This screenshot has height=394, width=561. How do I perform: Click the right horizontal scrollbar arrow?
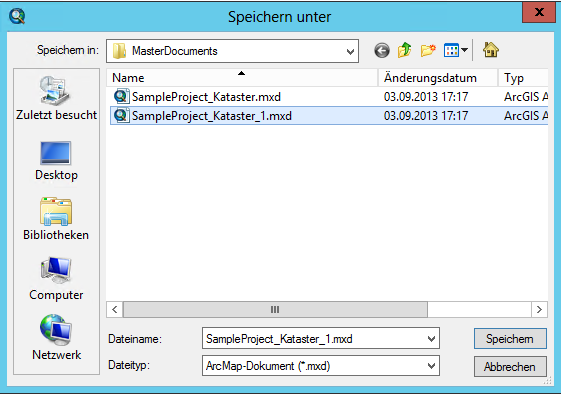[x=539, y=309]
